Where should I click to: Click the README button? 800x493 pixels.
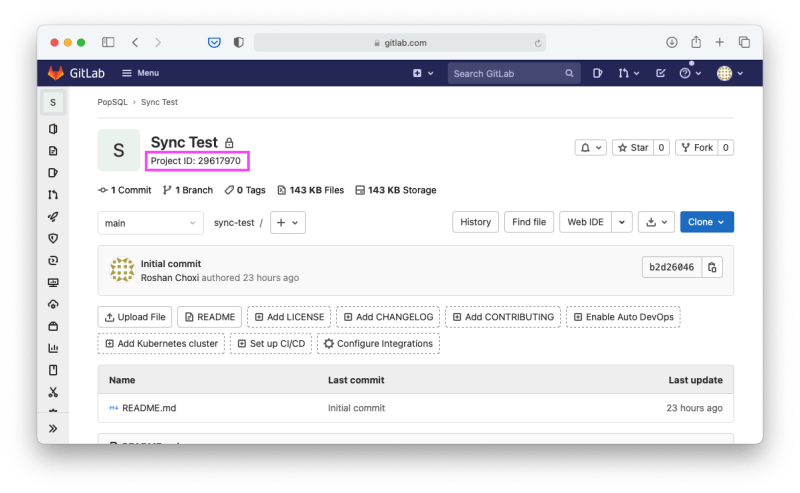point(210,317)
